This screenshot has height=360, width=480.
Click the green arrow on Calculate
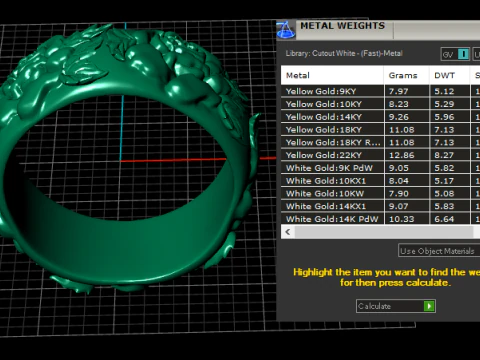click(x=429, y=306)
